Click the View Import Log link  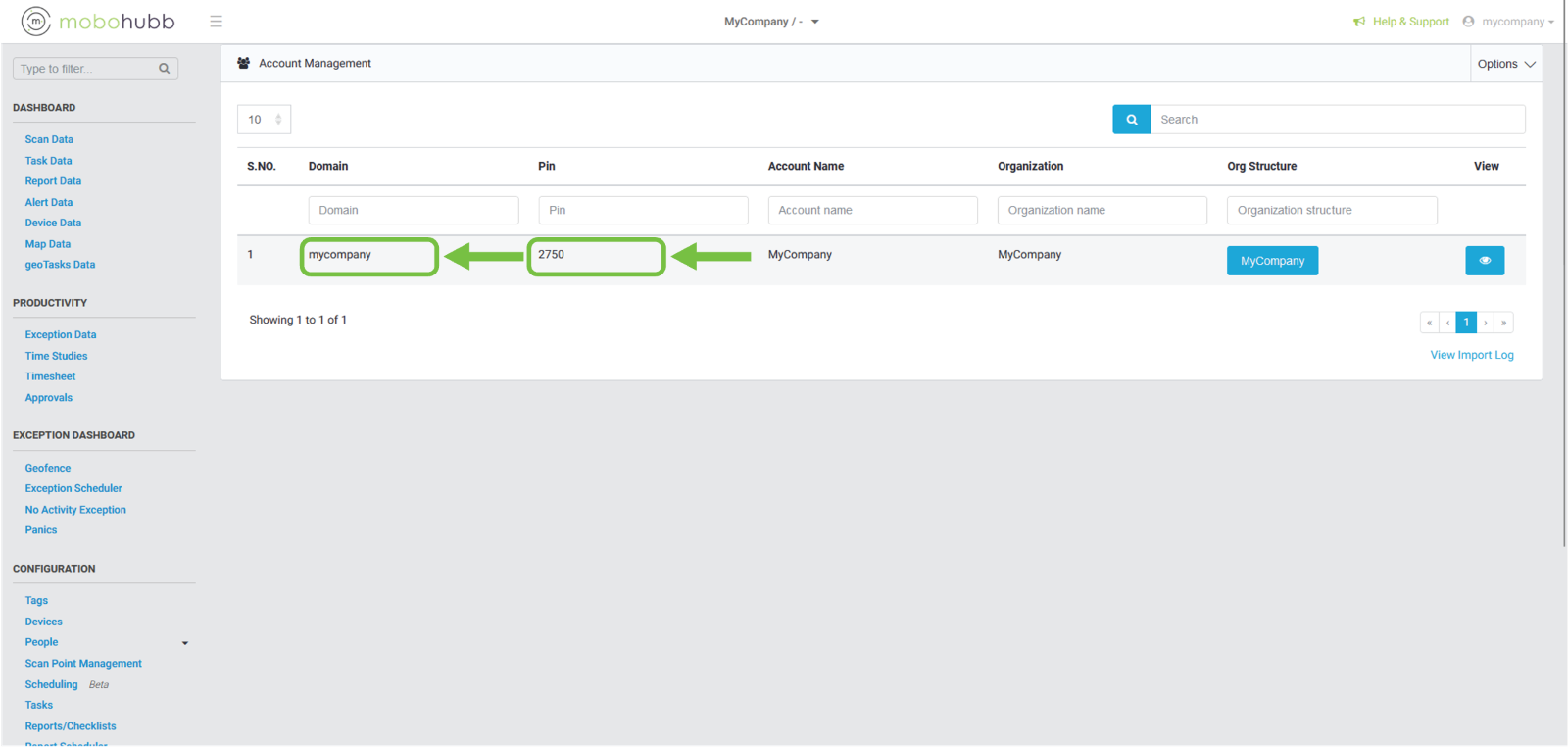pos(1471,355)
